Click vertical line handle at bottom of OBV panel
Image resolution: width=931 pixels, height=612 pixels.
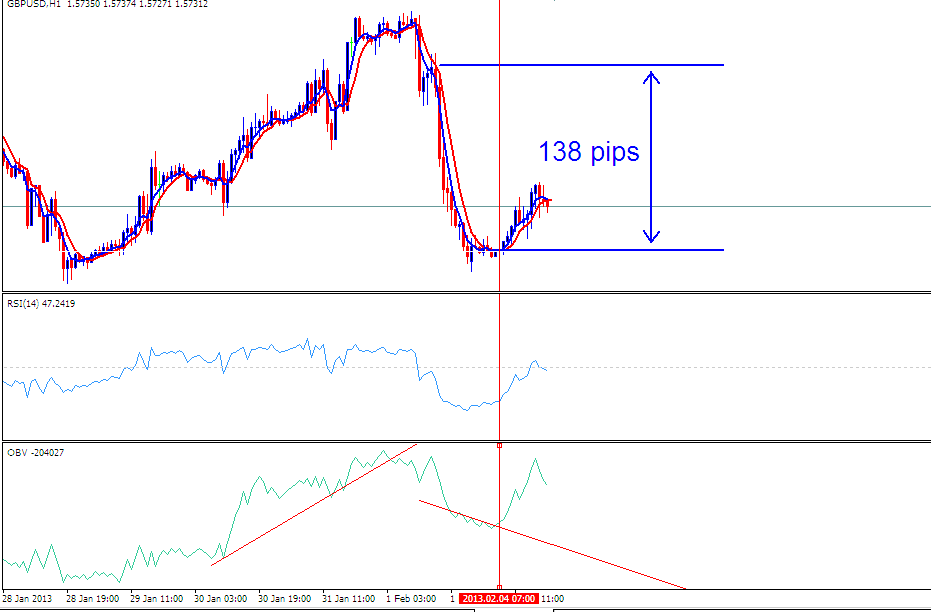(499, 588)
